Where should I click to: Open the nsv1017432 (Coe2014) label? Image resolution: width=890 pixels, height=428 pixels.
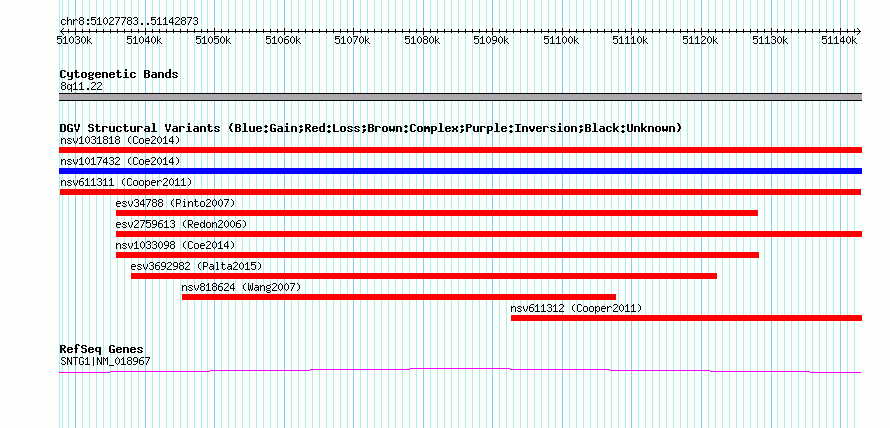[120, 161]
